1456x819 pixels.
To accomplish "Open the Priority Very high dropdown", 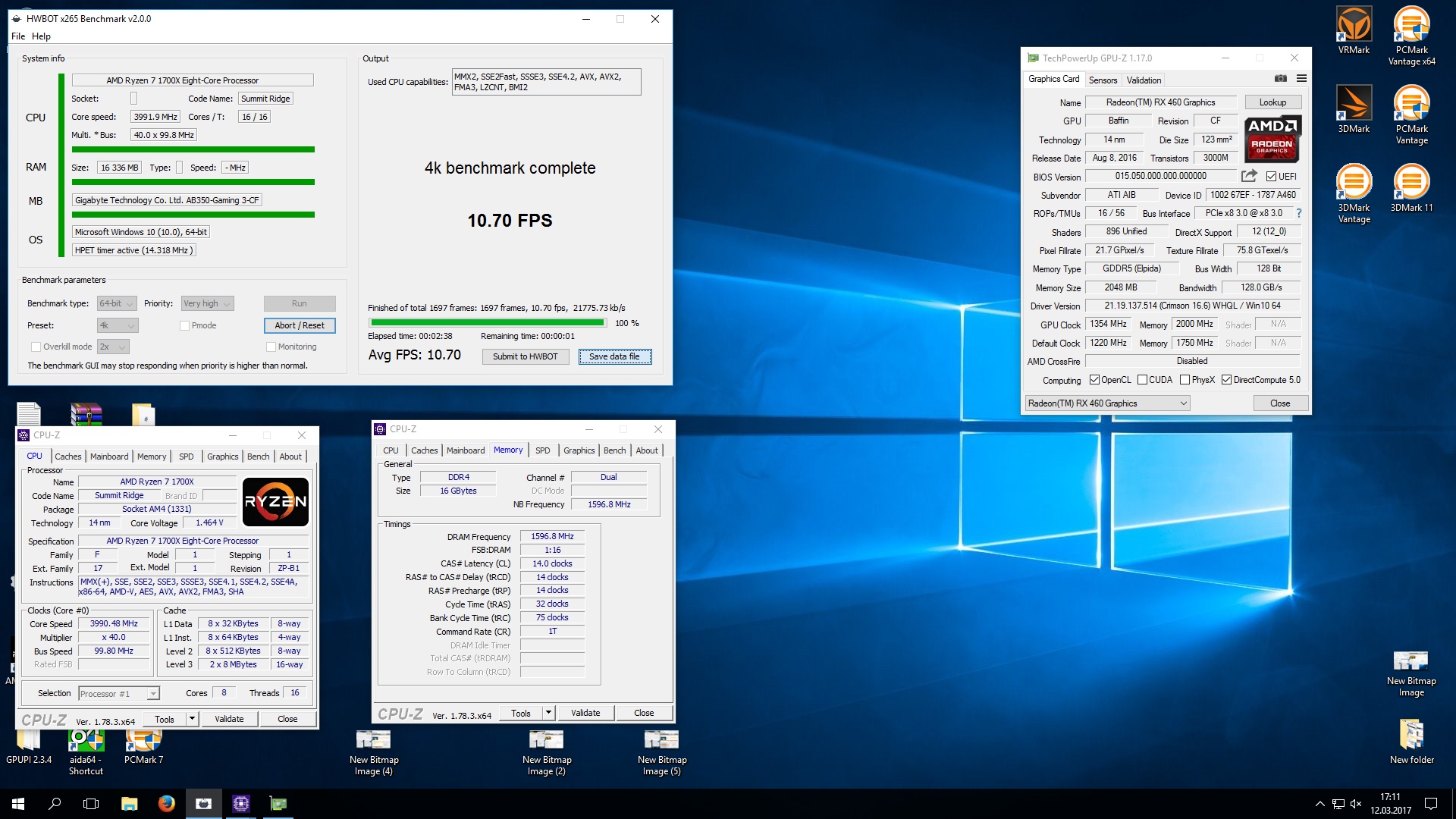I will [207, 303].
